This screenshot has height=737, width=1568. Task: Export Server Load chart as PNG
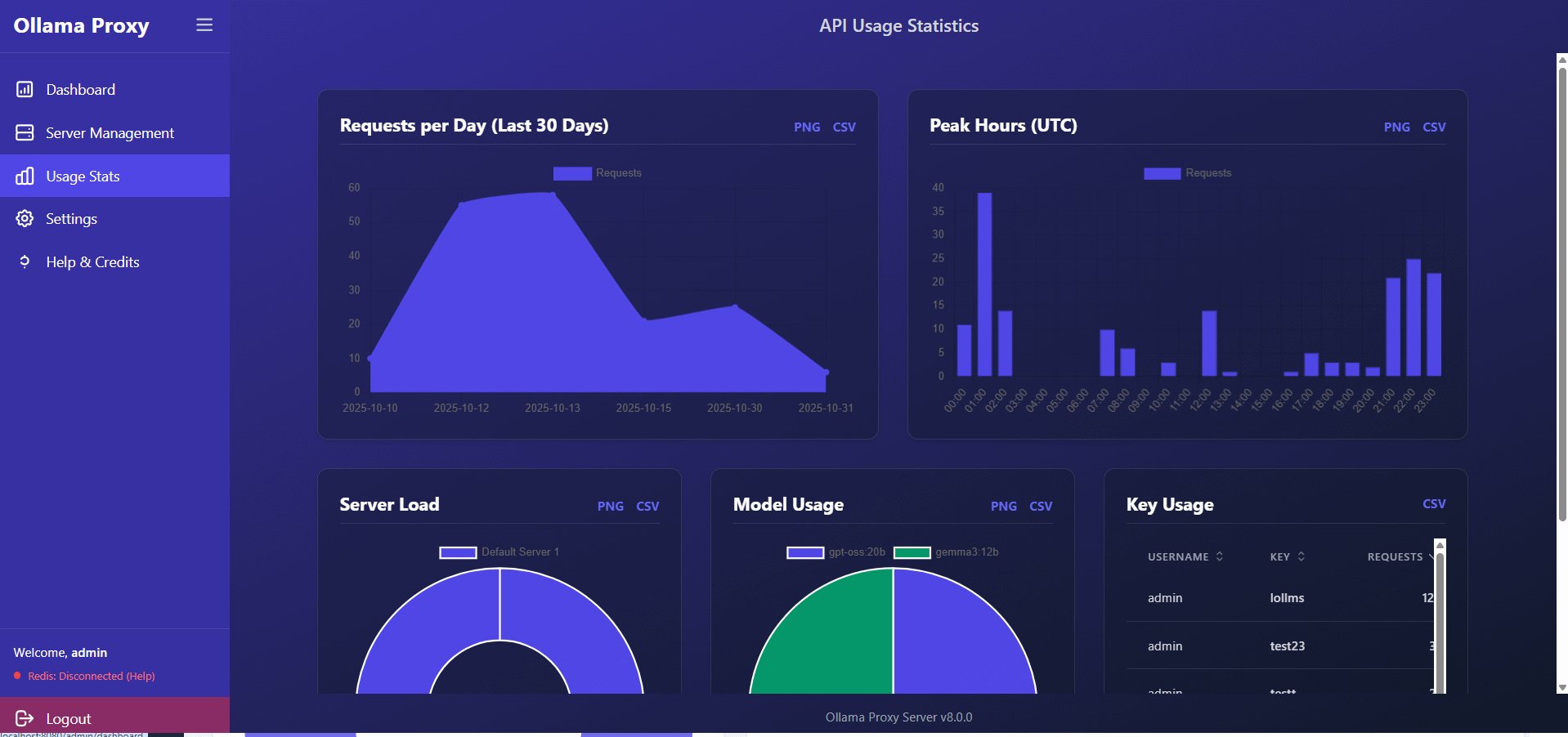pos(611,507)
